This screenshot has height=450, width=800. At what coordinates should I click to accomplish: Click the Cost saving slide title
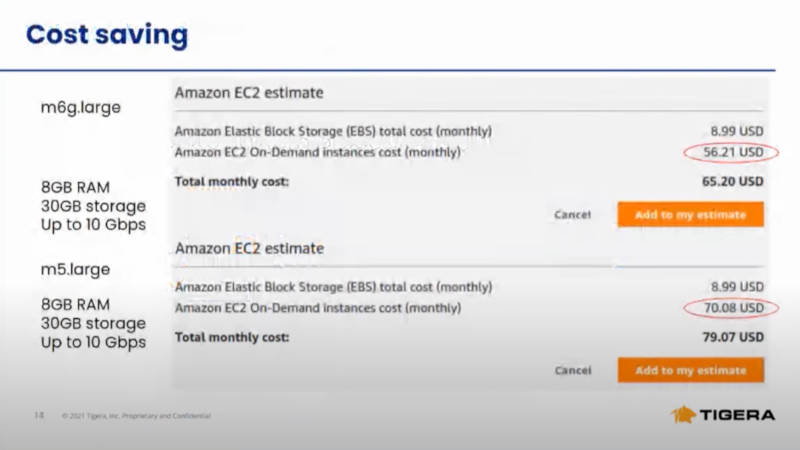107,35
